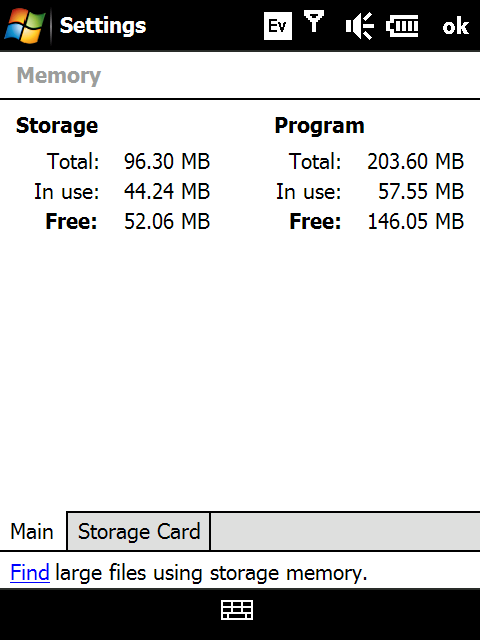Show the on-screen keyboard icon

237,610
